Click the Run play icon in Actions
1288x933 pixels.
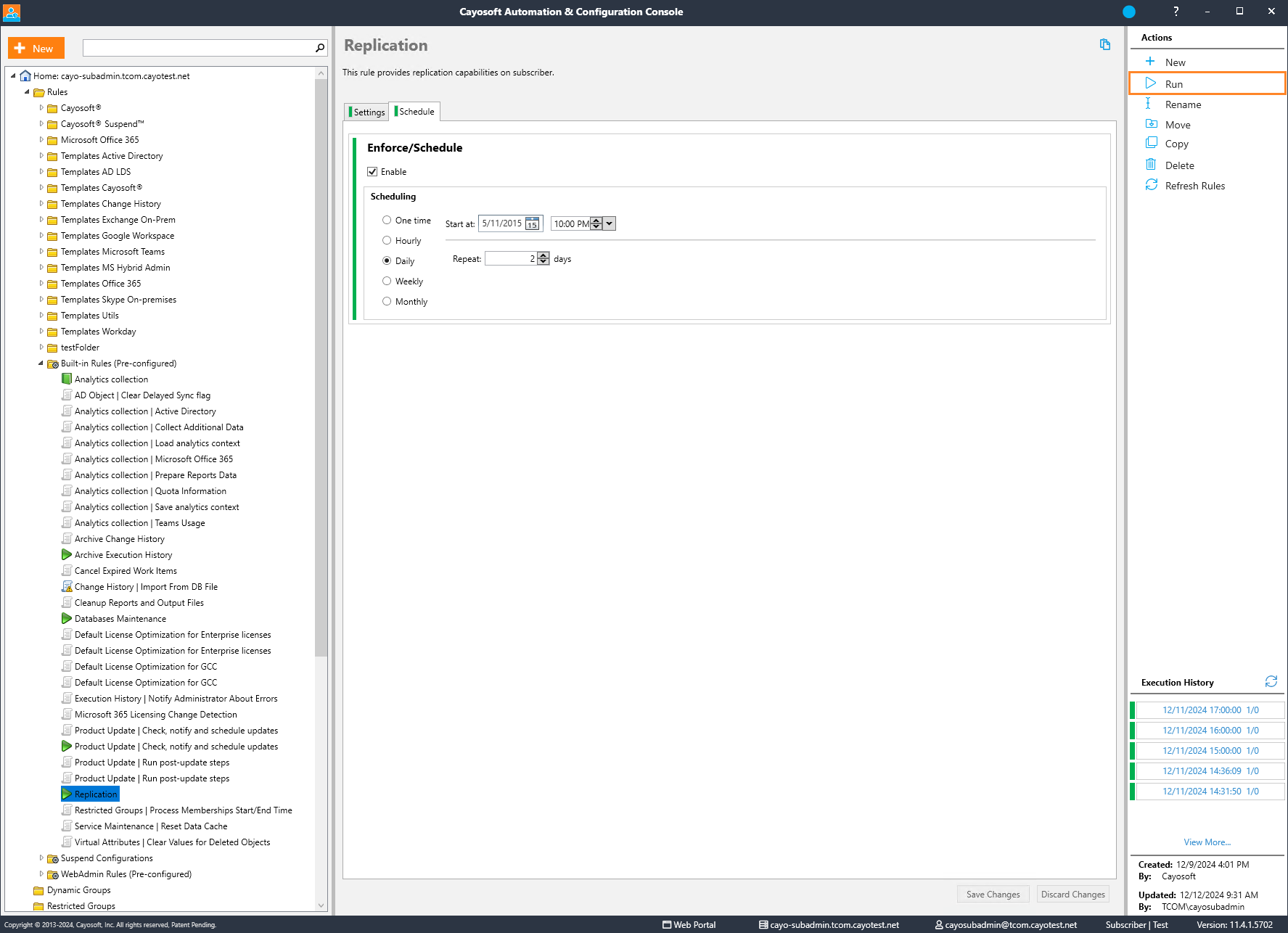pos(1151,83)
